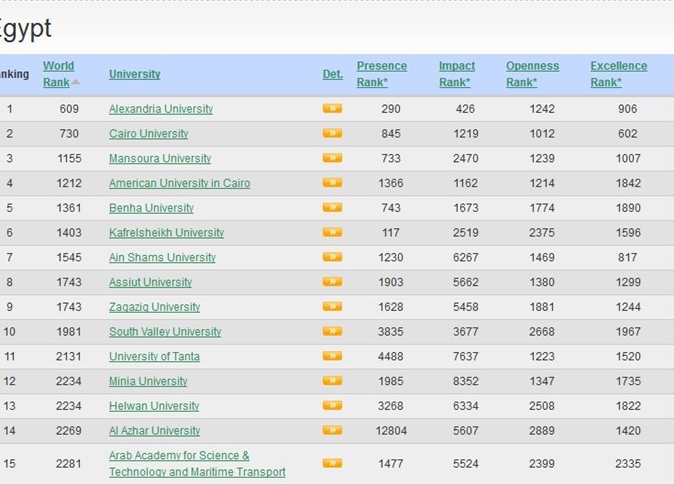The width and height of the screenshot is (674, 485).
Task: Select impact rank value 426
Action: (x=465, y=109)
